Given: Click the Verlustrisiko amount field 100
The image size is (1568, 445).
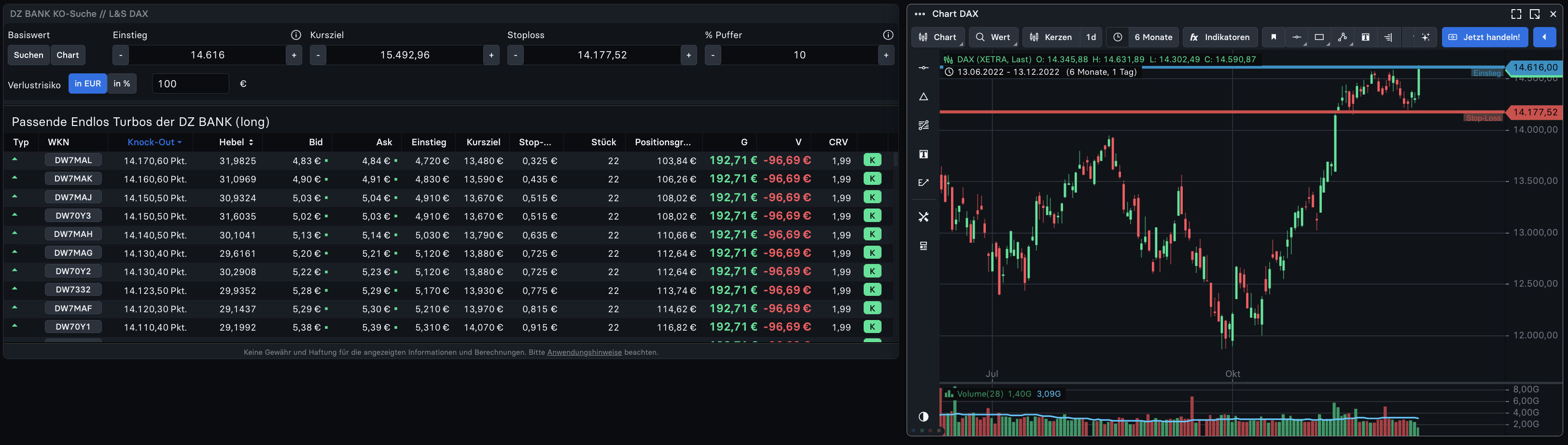Looking at the screenshot, I should click(190, 83).
